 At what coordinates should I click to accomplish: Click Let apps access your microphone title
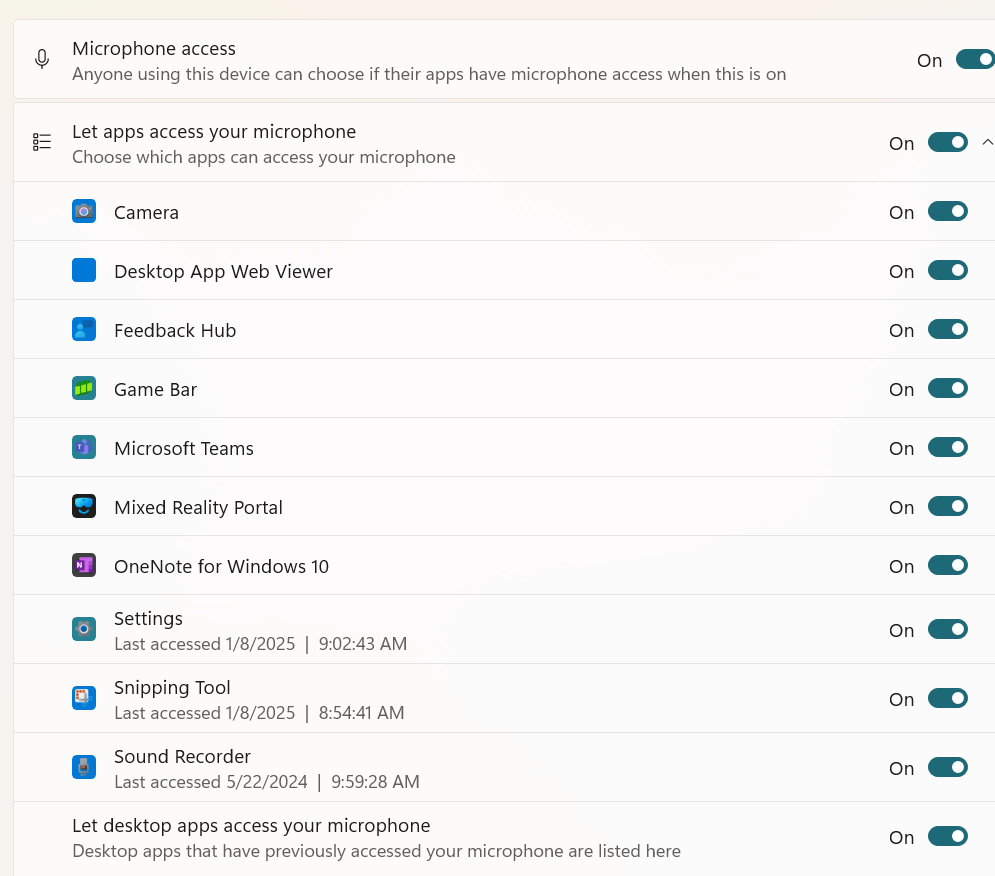tap(214, 131)
